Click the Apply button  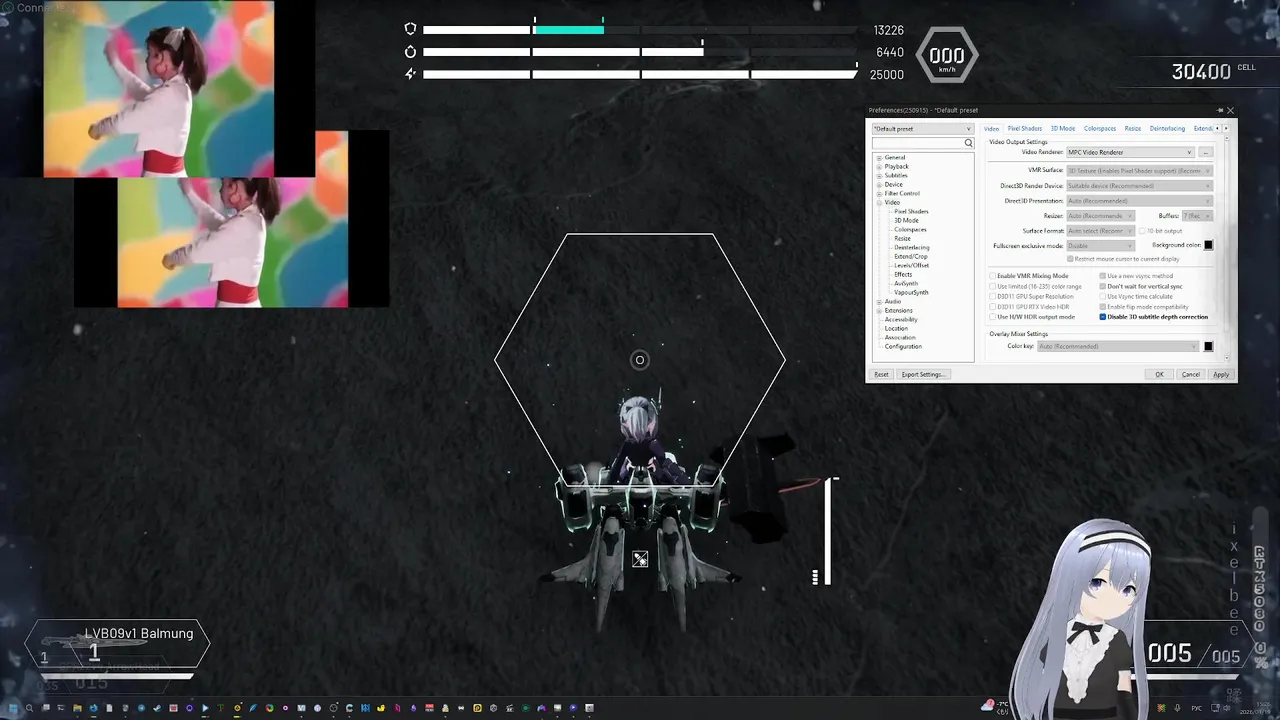[x=1221, y=374]
